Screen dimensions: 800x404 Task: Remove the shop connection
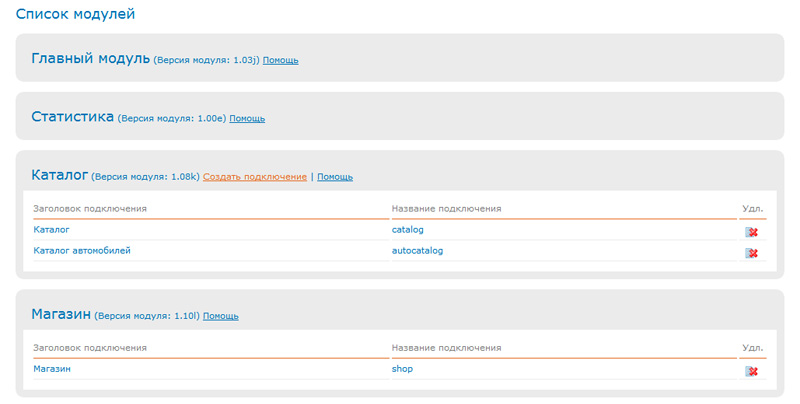click(x=752, y=371)
